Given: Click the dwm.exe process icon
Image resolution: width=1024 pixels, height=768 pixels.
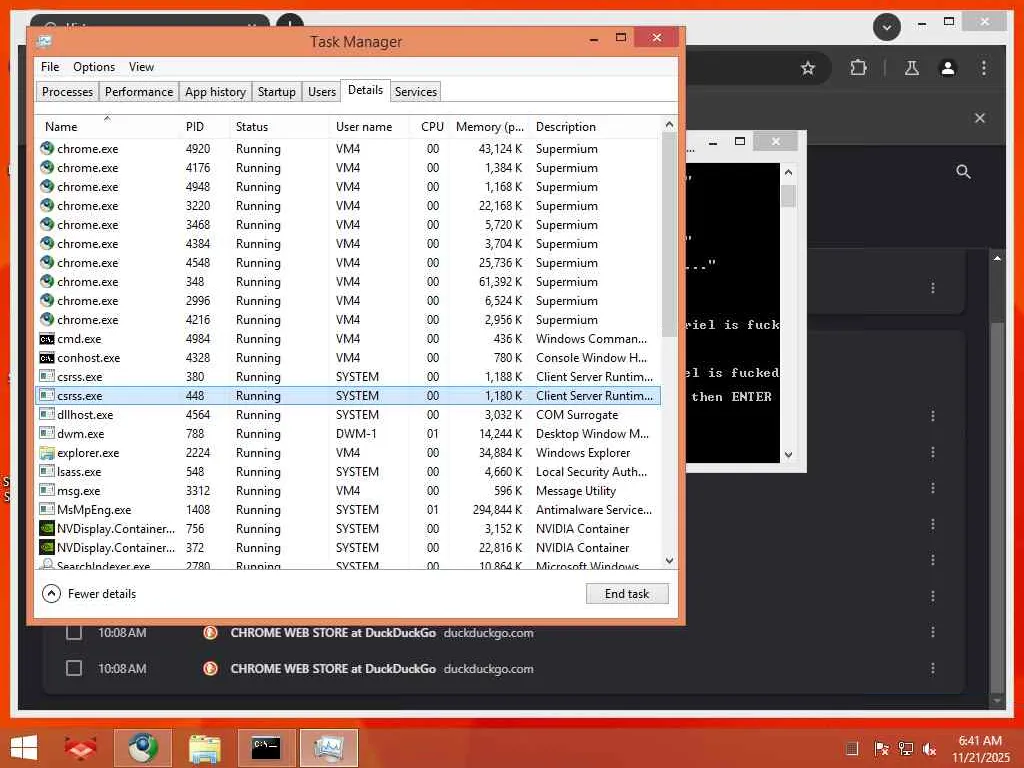Looking at the screenshot, I should coord(47,434).
